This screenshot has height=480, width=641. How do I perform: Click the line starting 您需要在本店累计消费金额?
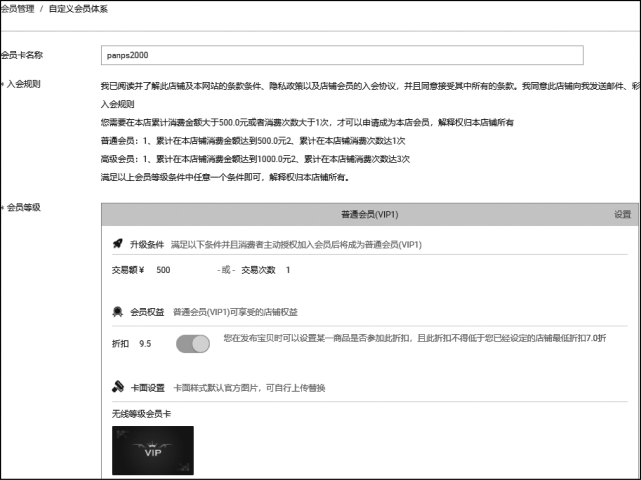point(307,122)
